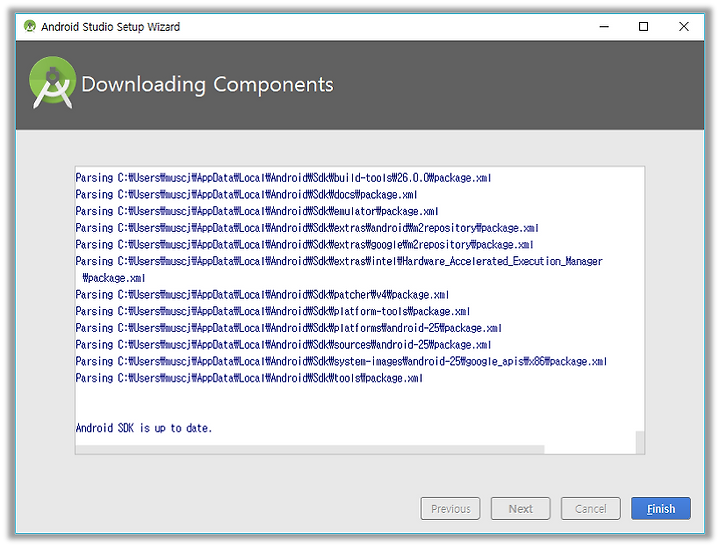Screen dimensions: 720x547
Task: Click the Previous button
Action: (450, 508)
